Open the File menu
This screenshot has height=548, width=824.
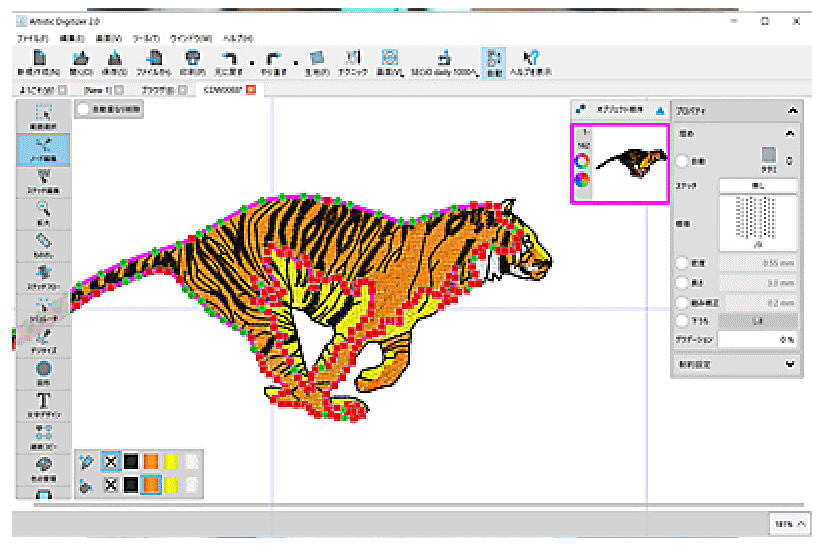pos(33,38)
